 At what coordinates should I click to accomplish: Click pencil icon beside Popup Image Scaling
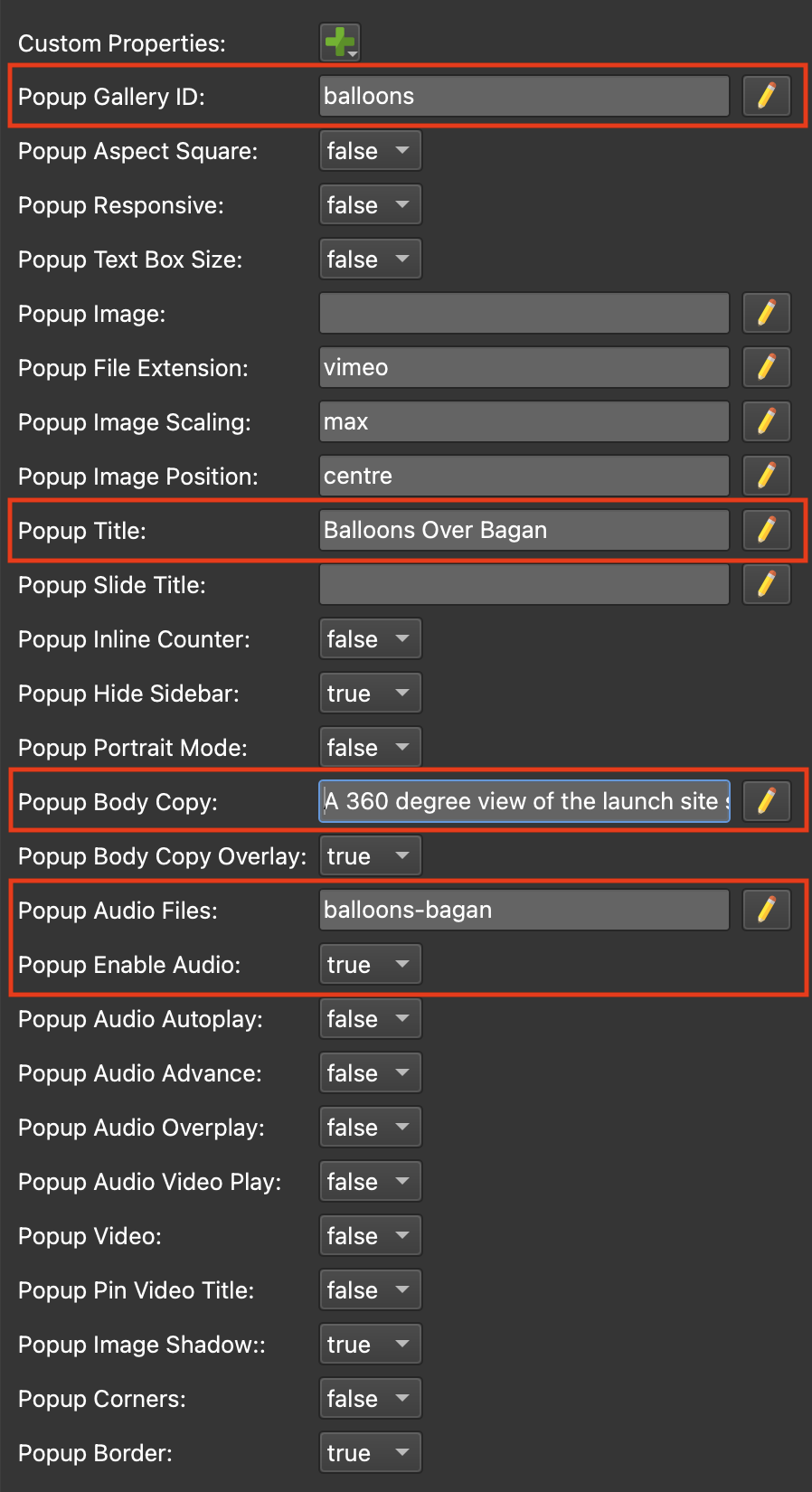coord(767,421)
